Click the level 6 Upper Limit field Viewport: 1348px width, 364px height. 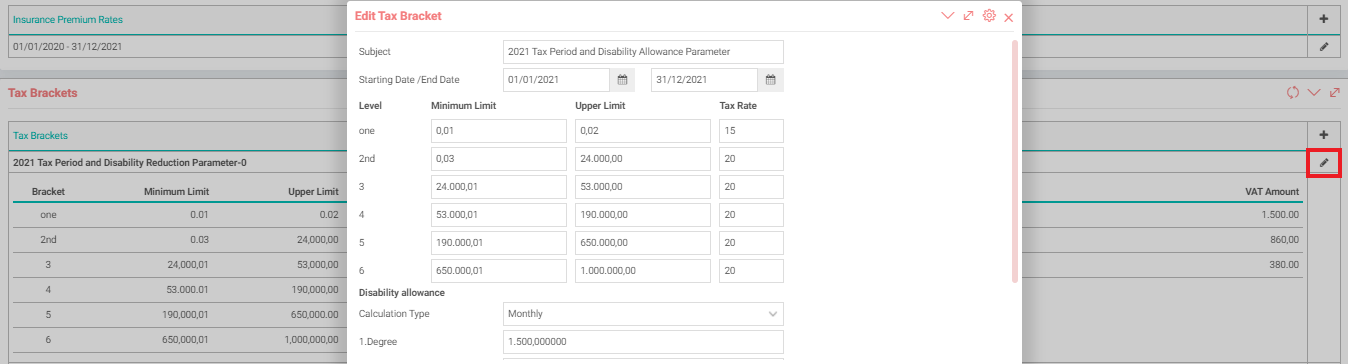pos(643,271)
